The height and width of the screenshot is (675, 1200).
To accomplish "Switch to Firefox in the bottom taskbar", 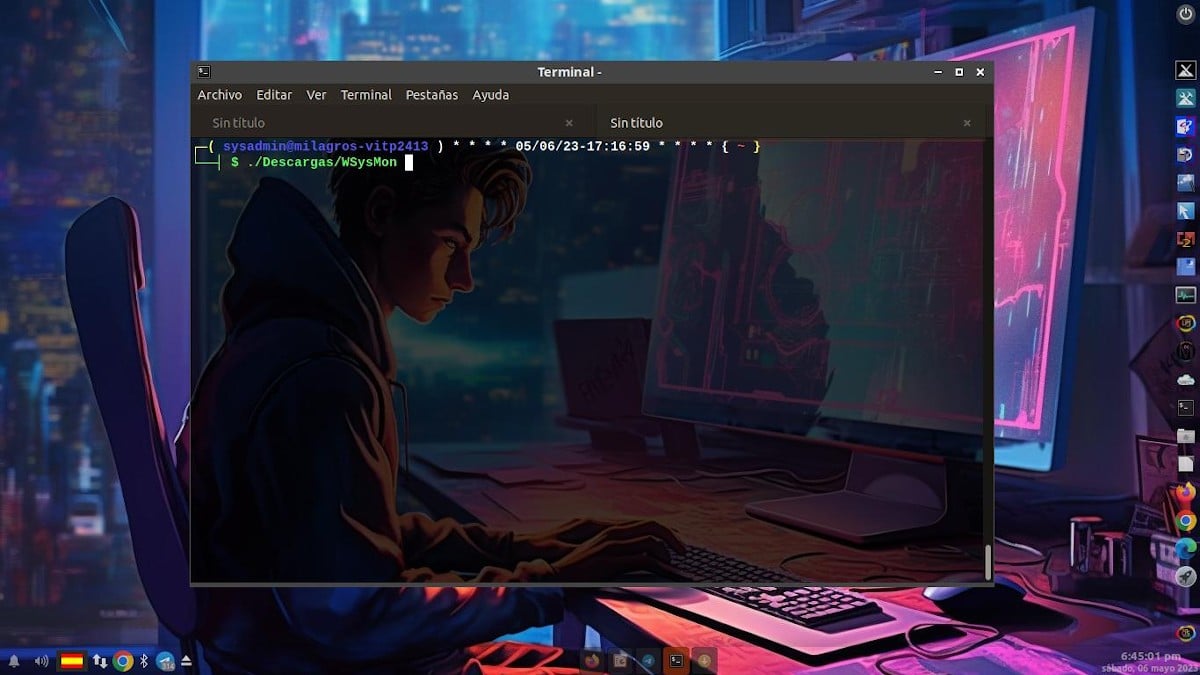I will point(593,660).
